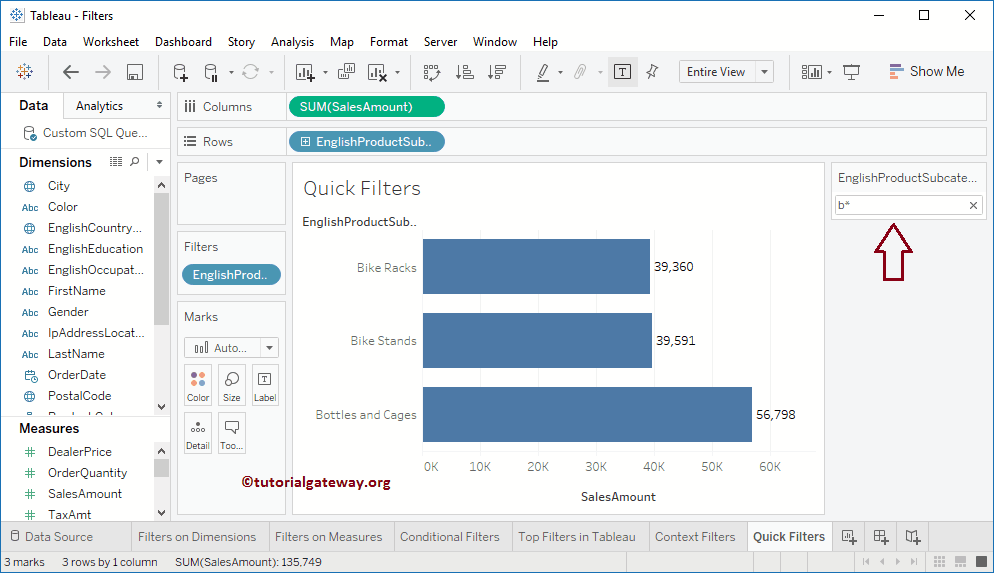Image resolution: width=994 pixels, height=573 pixels.
Task: Click the New Dashboard tab icon
Action: pyautogui.click(x=881, y=537)
